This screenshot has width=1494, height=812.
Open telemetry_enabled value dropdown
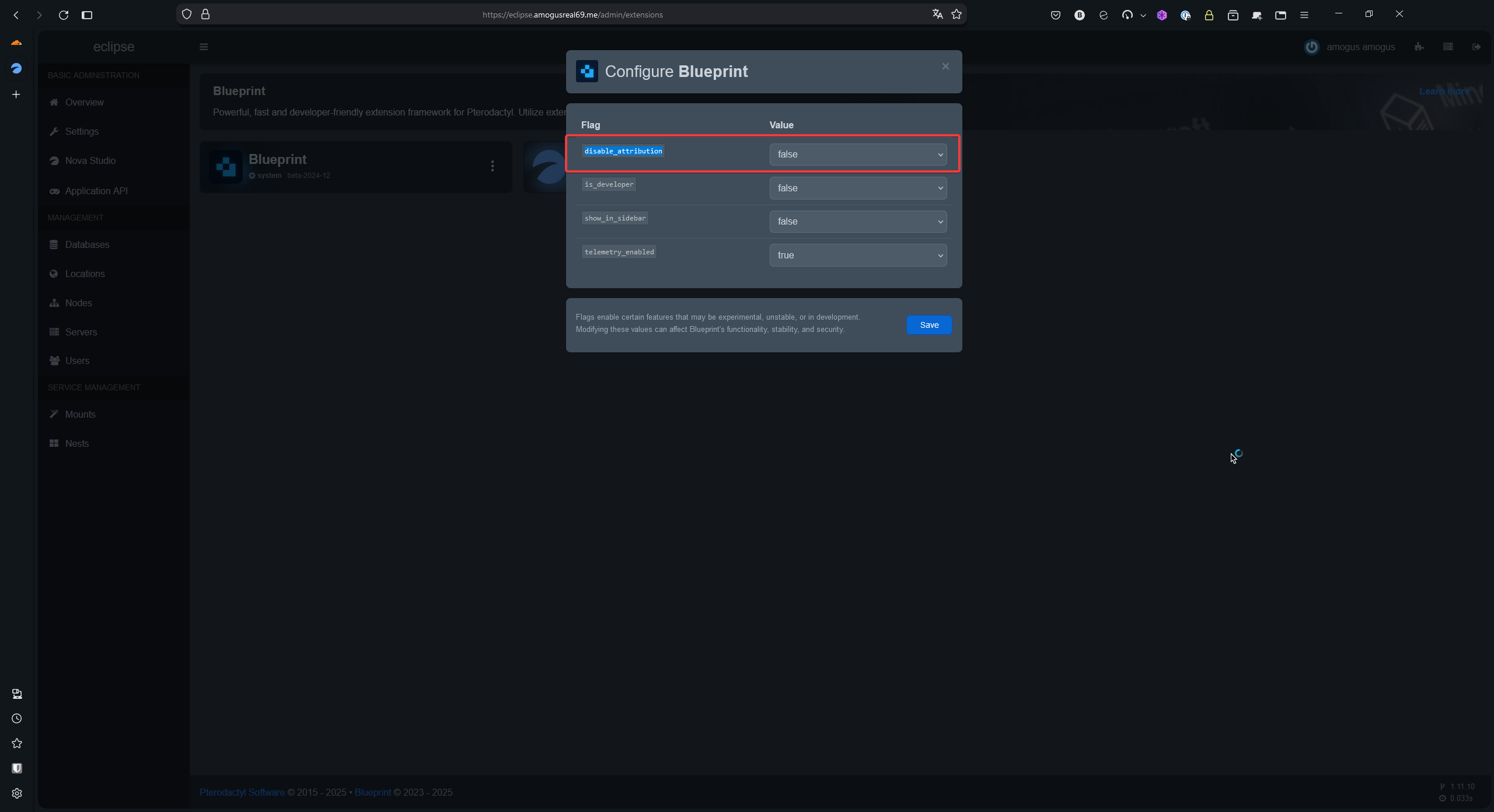click(x=858, y=256)
